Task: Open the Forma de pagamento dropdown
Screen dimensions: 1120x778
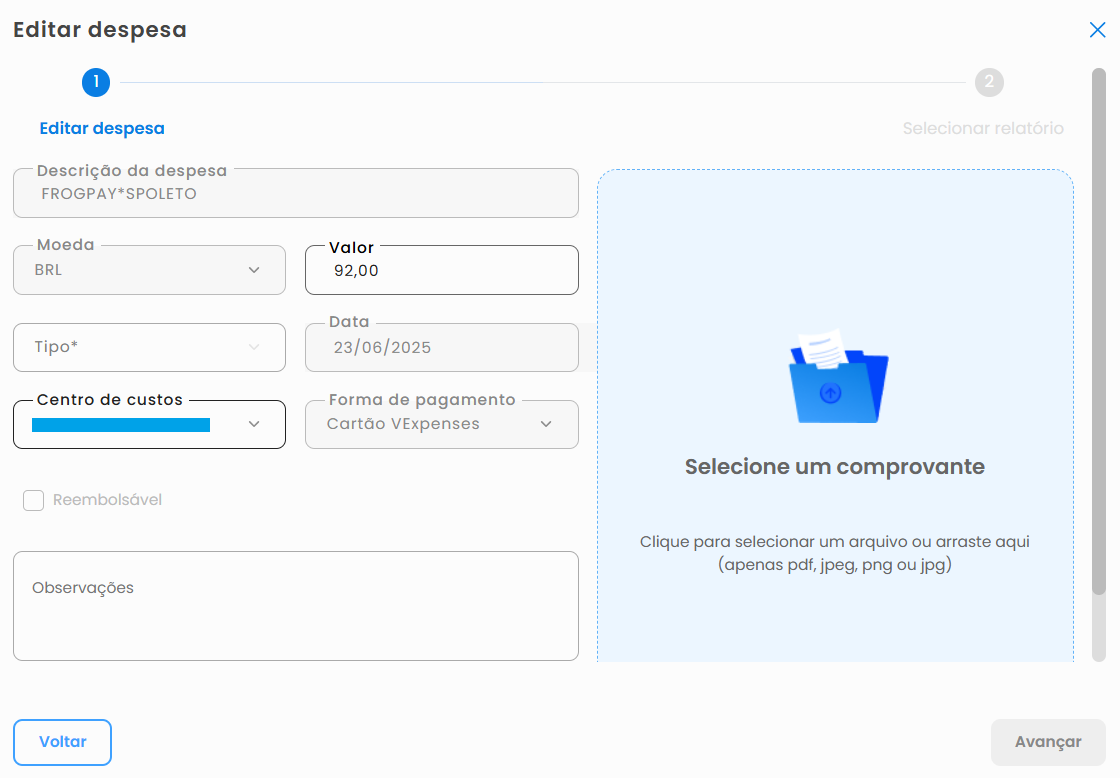Action: pyautogui.click(x=441, y=424)
